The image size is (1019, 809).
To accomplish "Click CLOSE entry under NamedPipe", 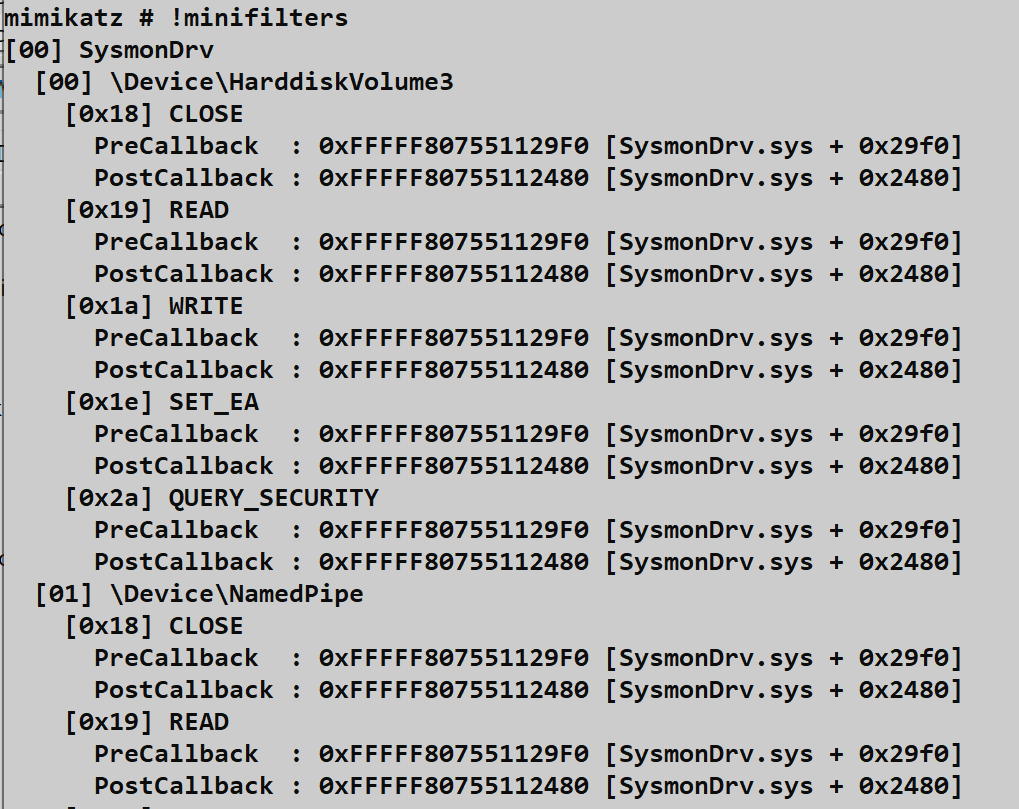I will [154, 626].
